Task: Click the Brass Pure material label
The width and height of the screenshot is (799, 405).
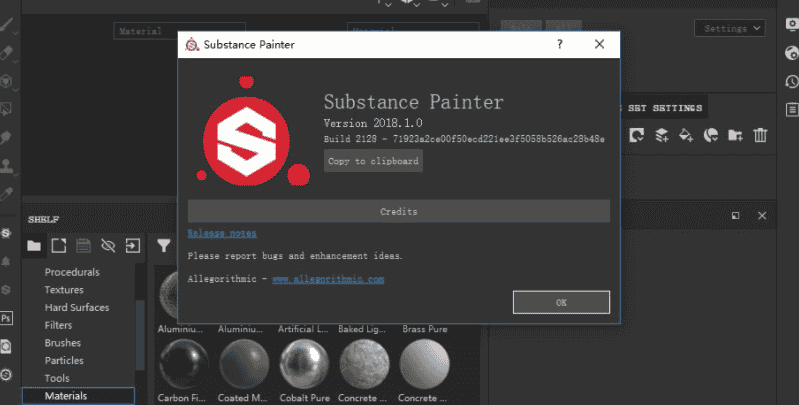Action: [x=425, y=329]
